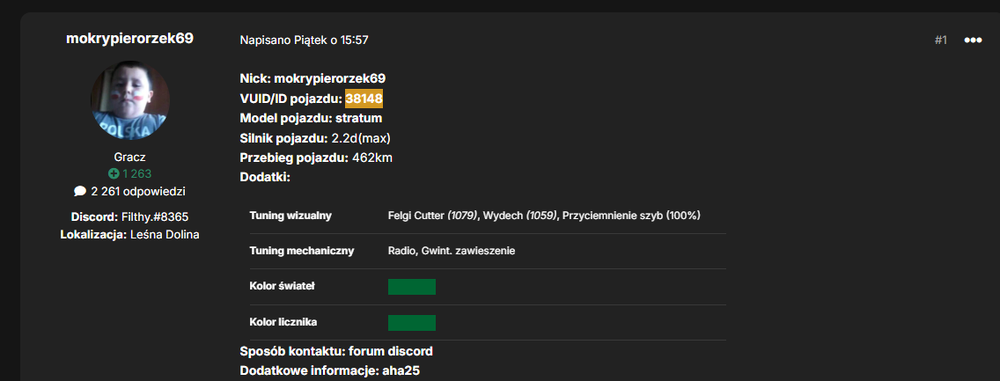
Task: Click the Dodatkowe informacje aha25 line
Action: 330,370
